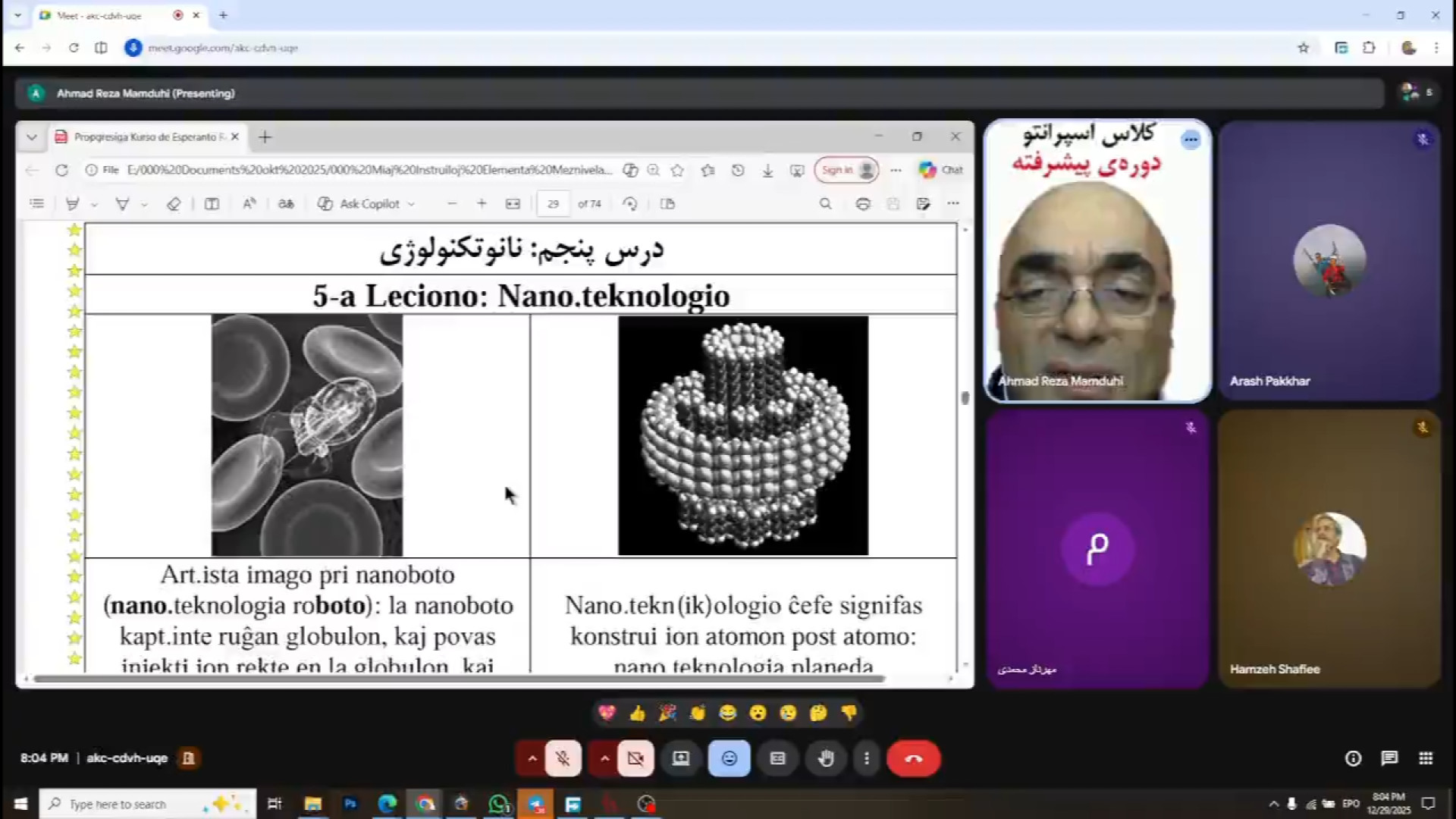Raise hand in the meeting
The width and height of the screenshot is (1456, 819).
(x=826, y=758)
